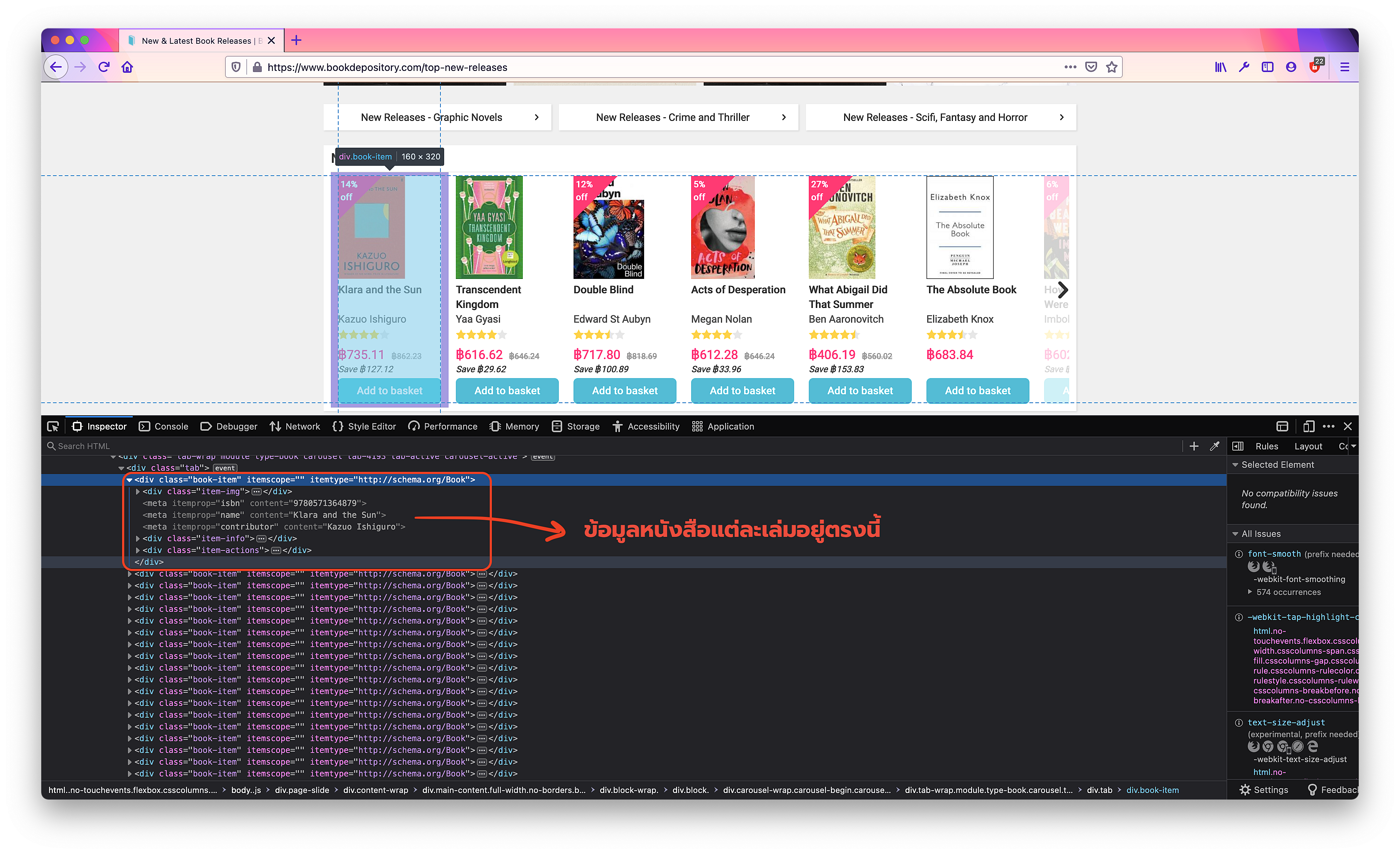This screenshot has width=1400, height=854.
Task: Switch to the Console tab
Action: pos(164,426)
